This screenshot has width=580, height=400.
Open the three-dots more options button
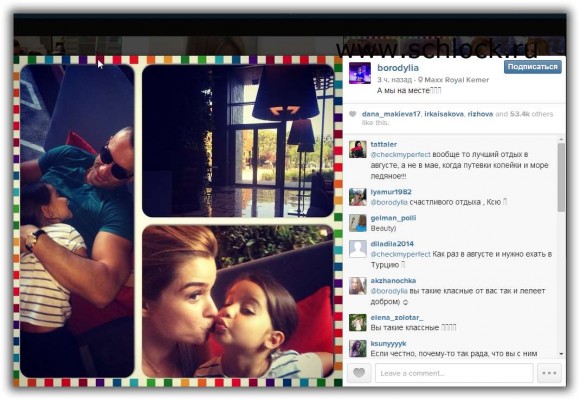click(549, 373)
